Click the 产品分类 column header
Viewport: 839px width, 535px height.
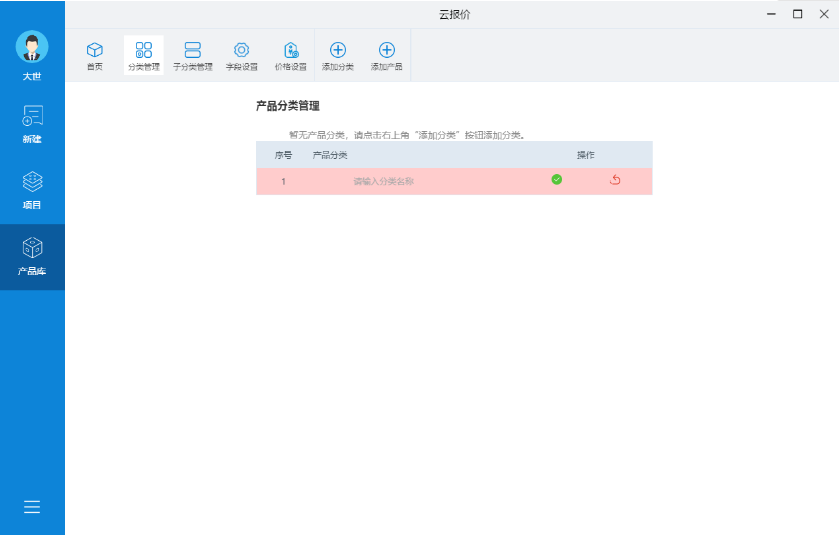330,155
